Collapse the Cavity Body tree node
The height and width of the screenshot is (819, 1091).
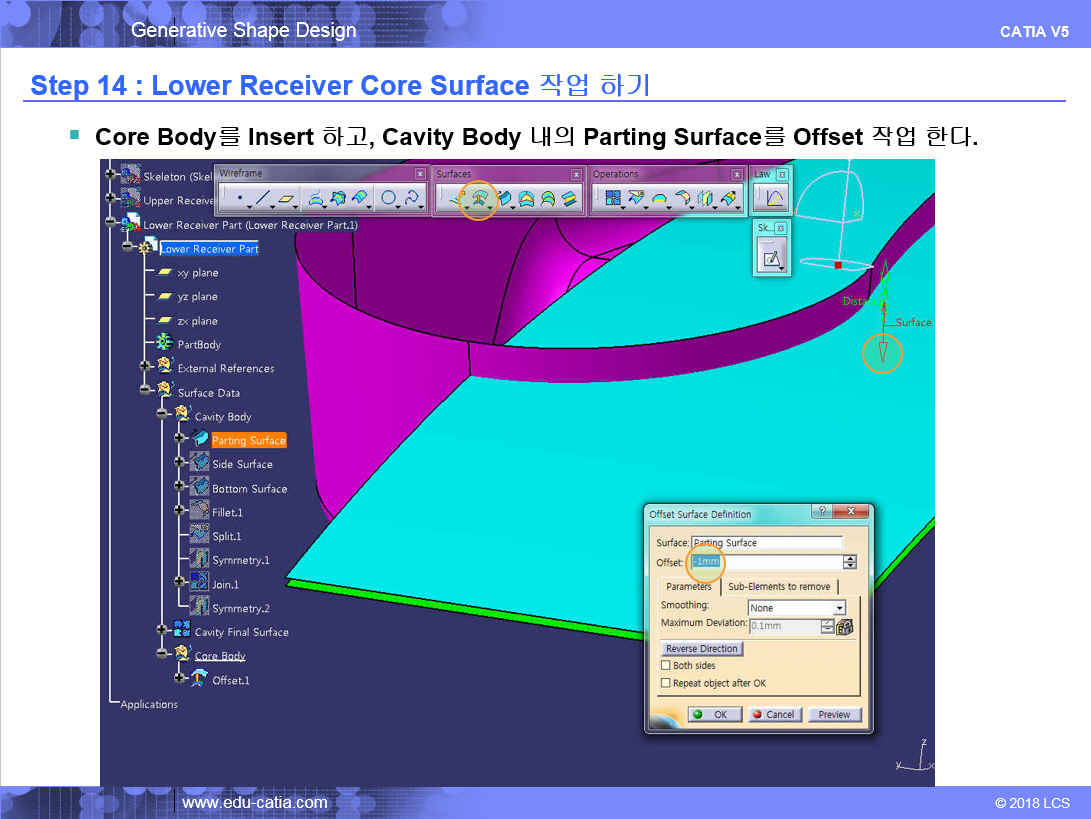point(162,414)
